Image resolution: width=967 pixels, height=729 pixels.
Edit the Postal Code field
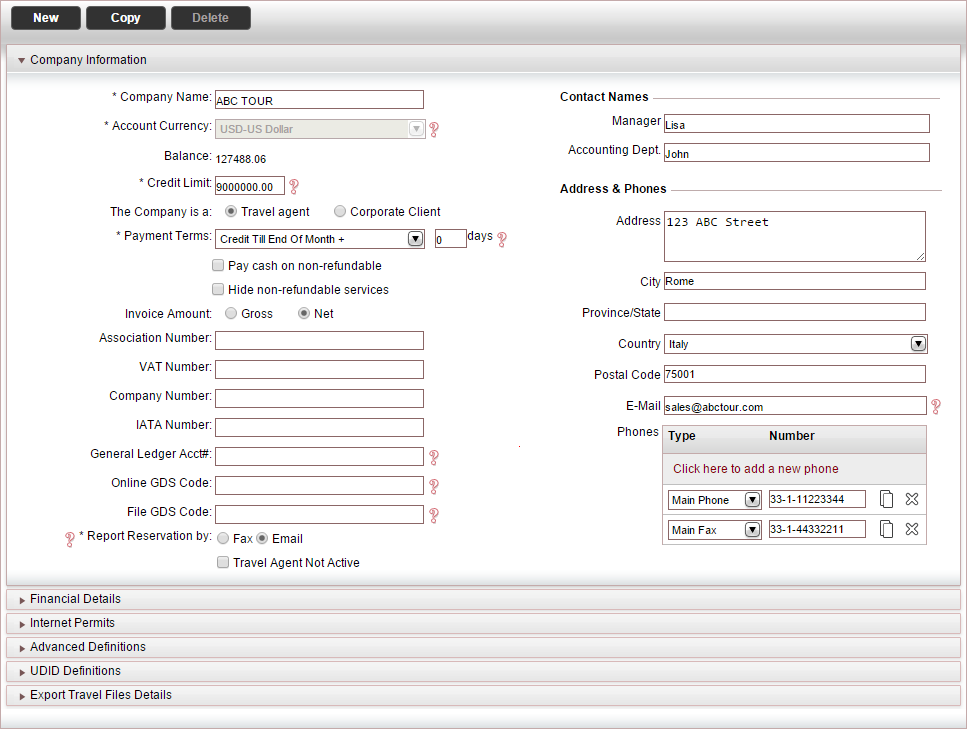(x=795, y=374)
